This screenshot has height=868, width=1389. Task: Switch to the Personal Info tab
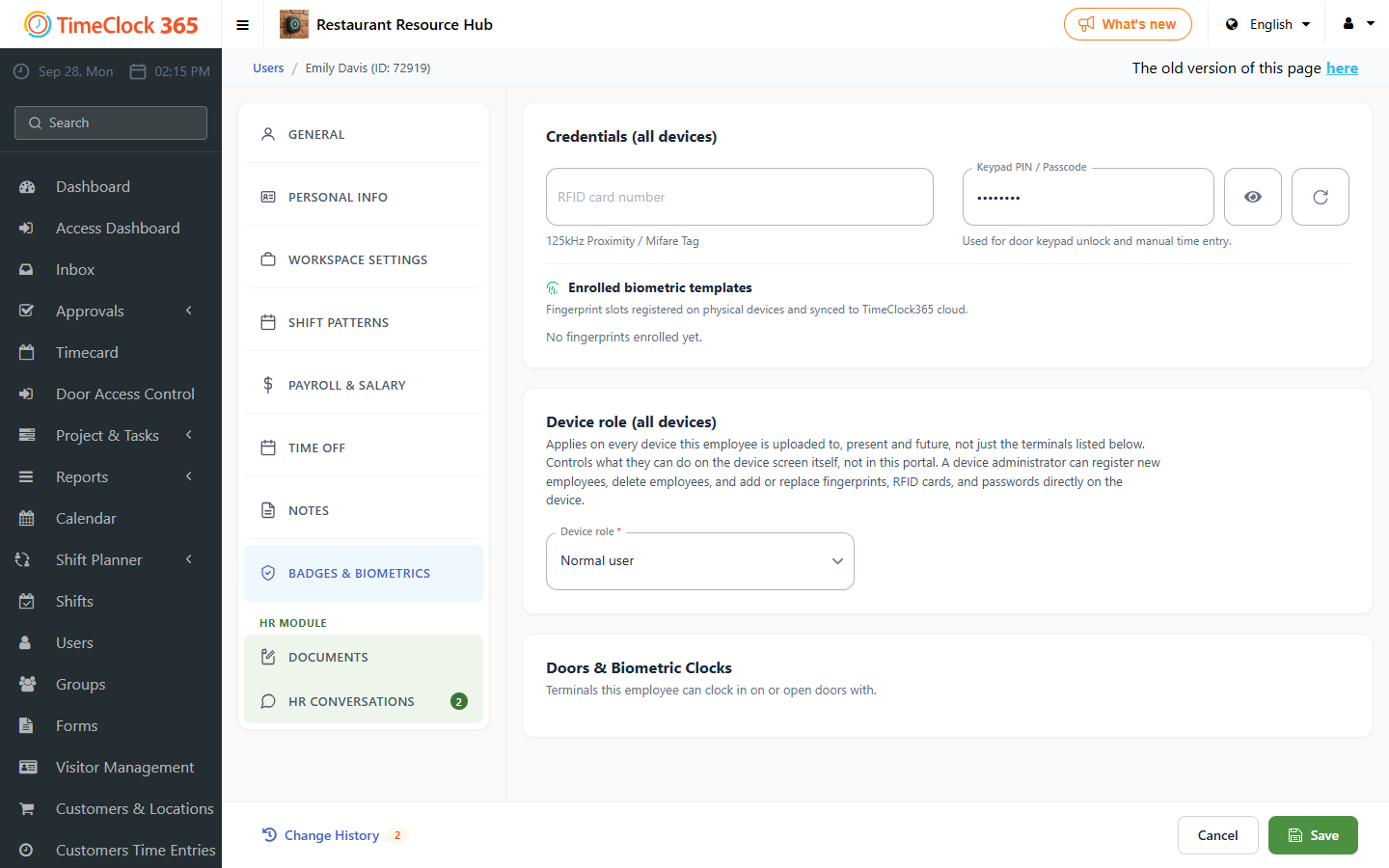(x=364, y=197)
